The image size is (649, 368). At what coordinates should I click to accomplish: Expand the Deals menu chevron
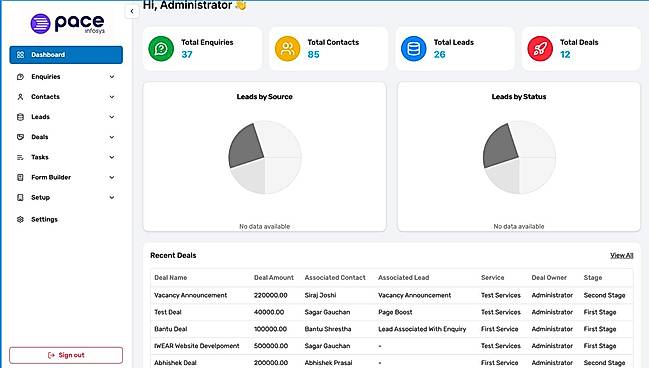click(112, 137)
